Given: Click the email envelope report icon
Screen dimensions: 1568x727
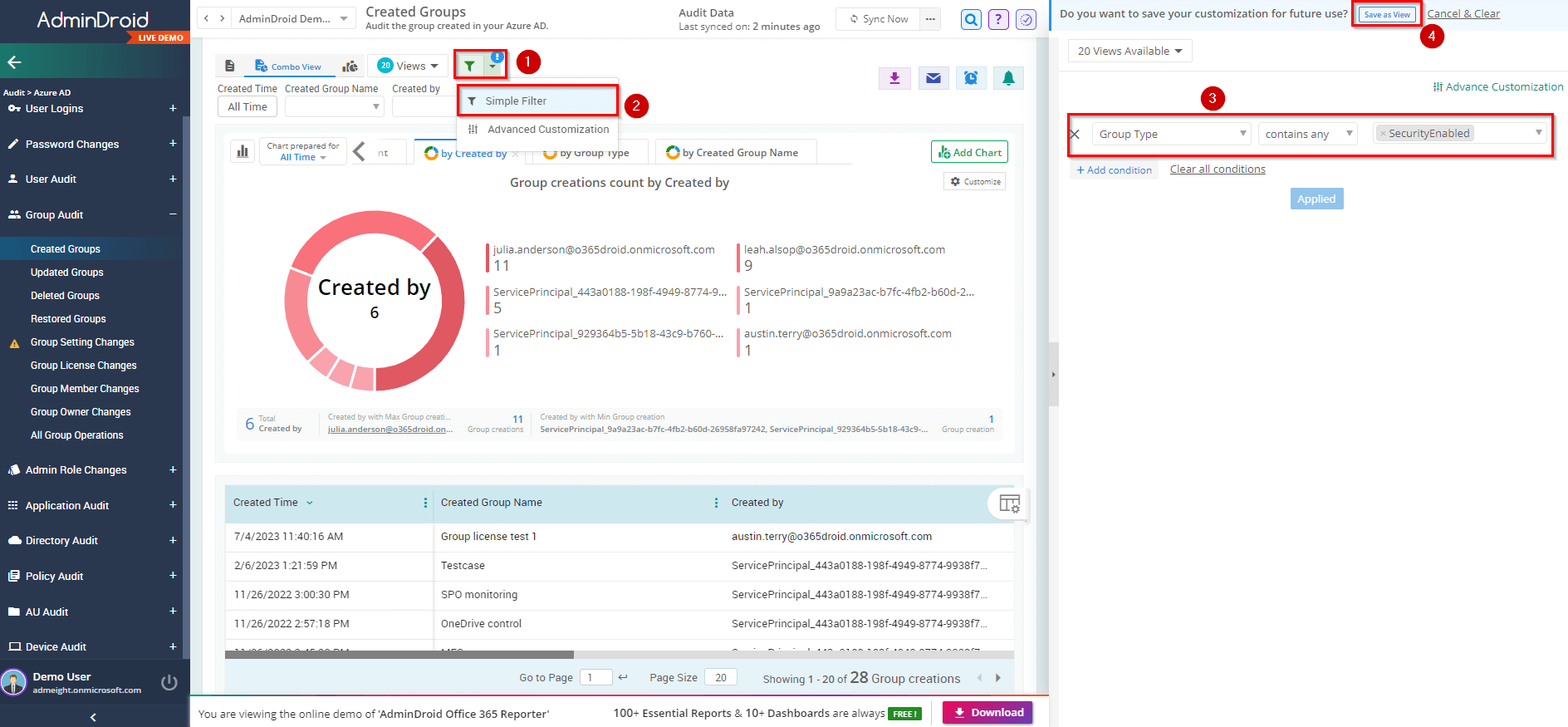Looking at the screenshot, I should 933,78.
